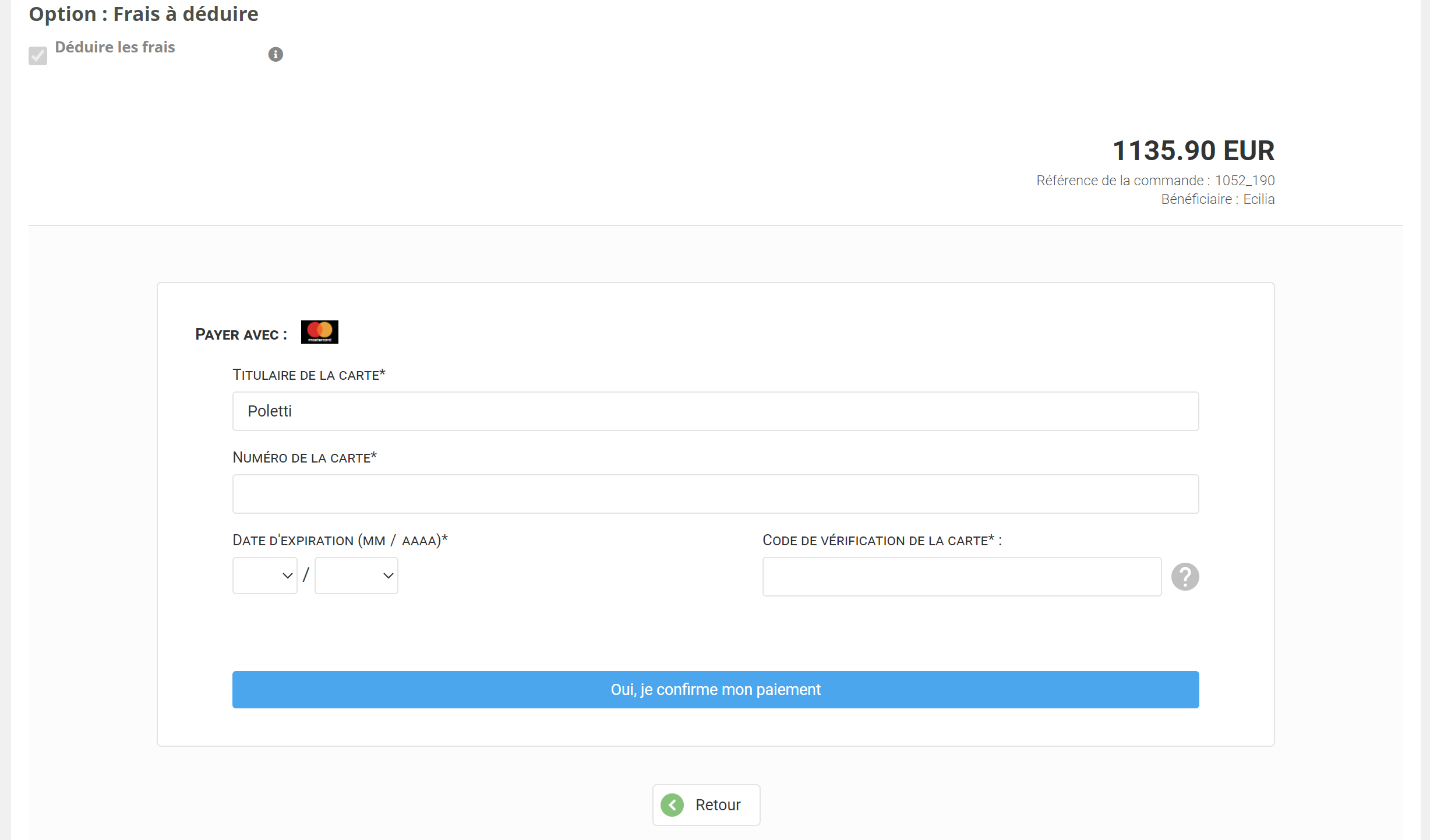Click the Titulaire de la carte label
The height and width of the screenshot is (840, 1430).
309,375
